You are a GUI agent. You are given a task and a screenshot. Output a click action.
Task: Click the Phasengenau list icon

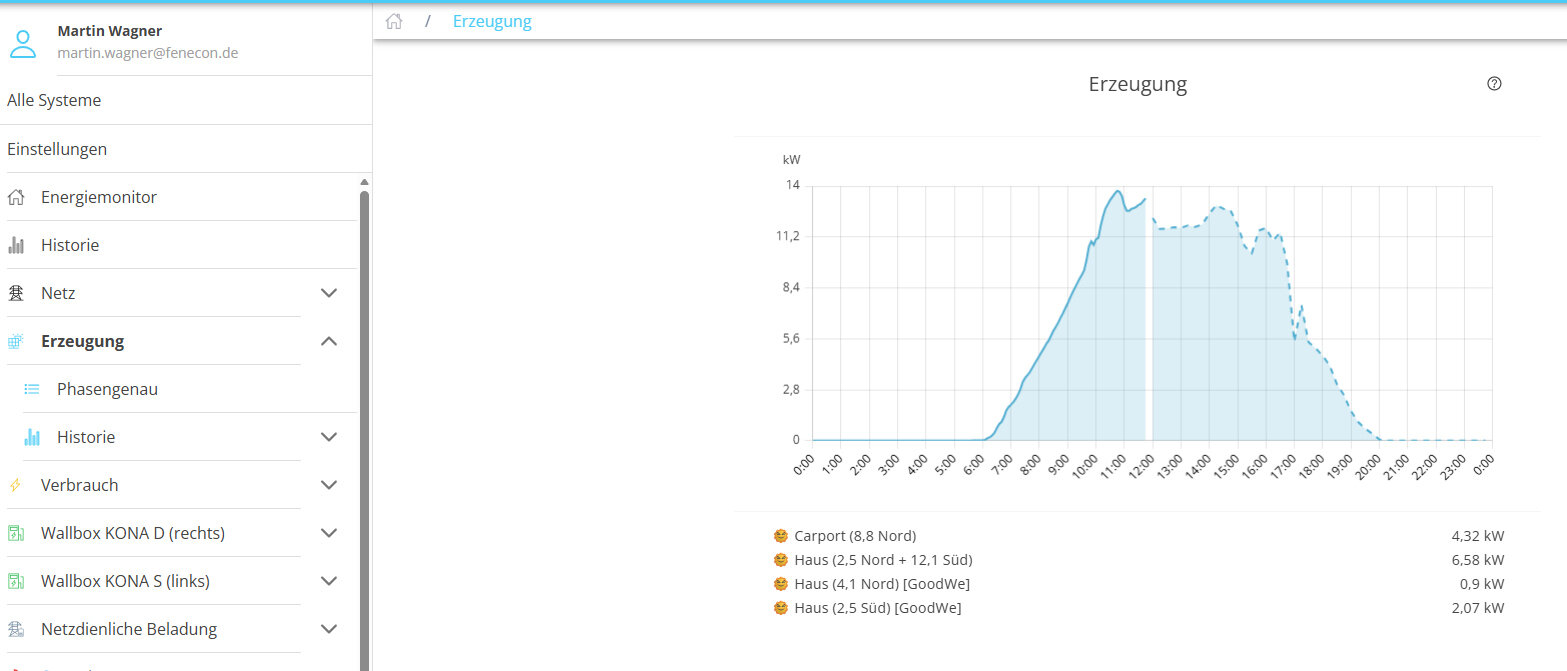click(x=32, y=389)
